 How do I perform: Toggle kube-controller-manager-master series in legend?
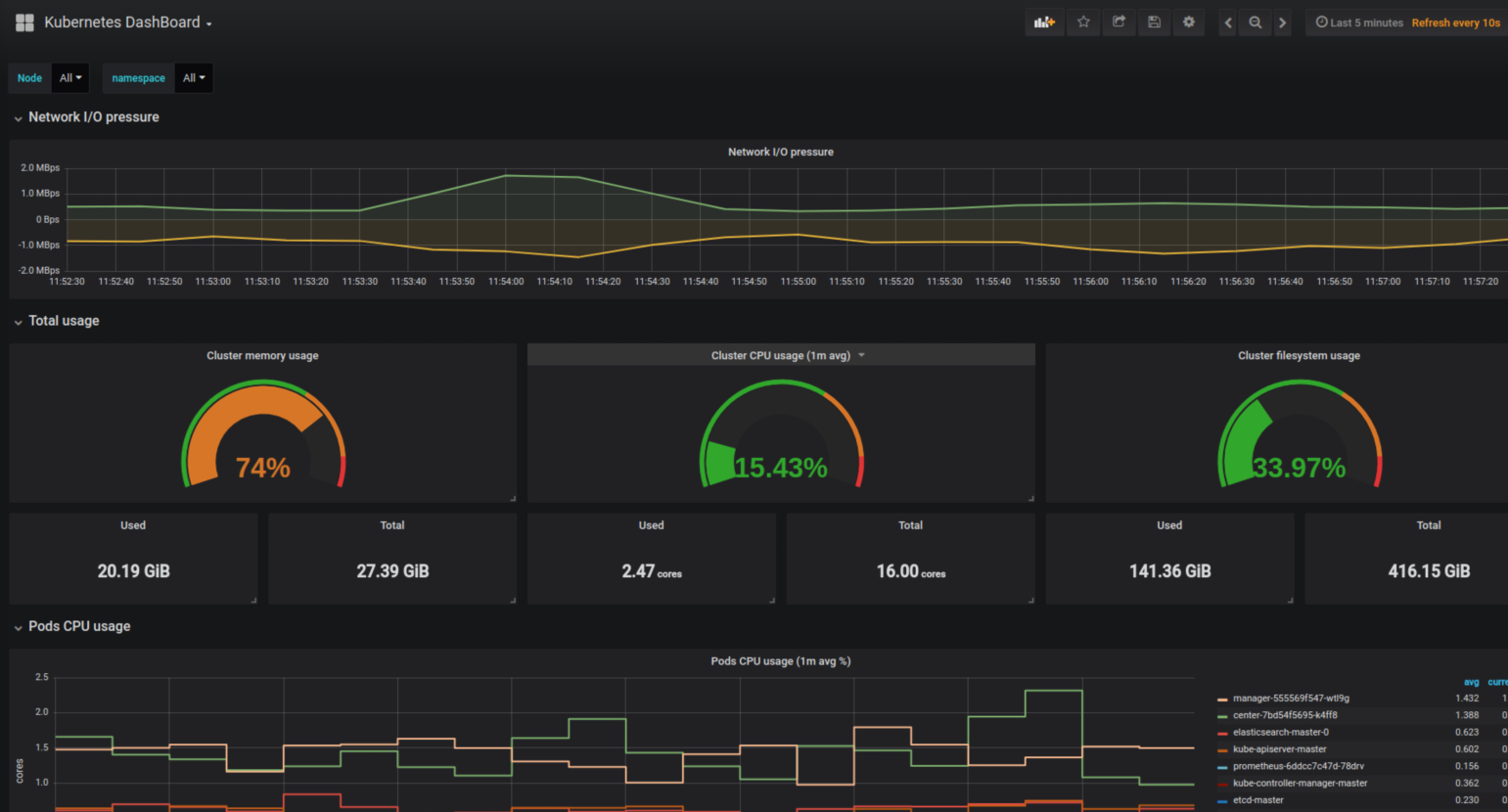[1301, 783]
